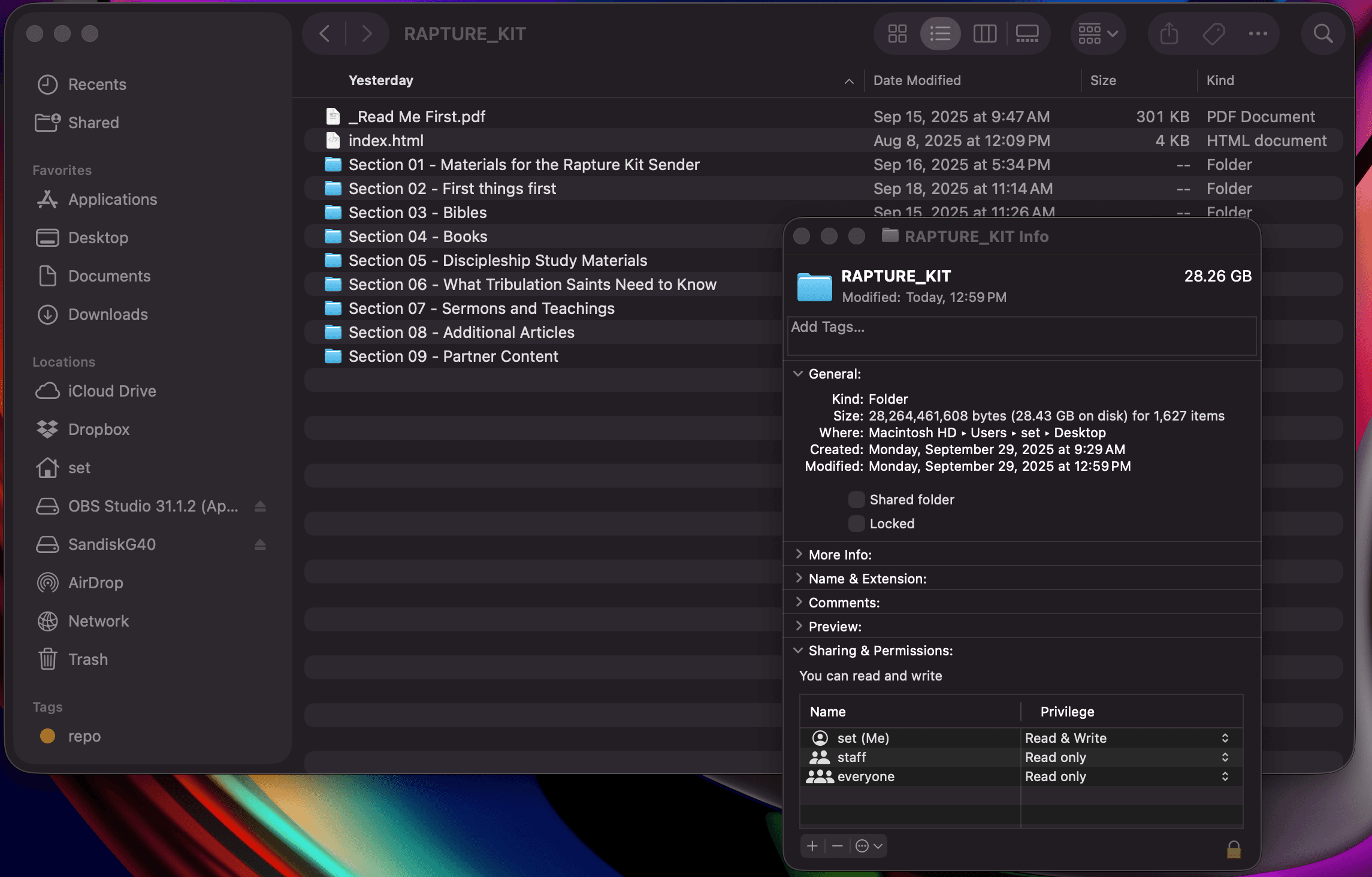
Task: Switch to column view
Action: (x=984, y=34)
